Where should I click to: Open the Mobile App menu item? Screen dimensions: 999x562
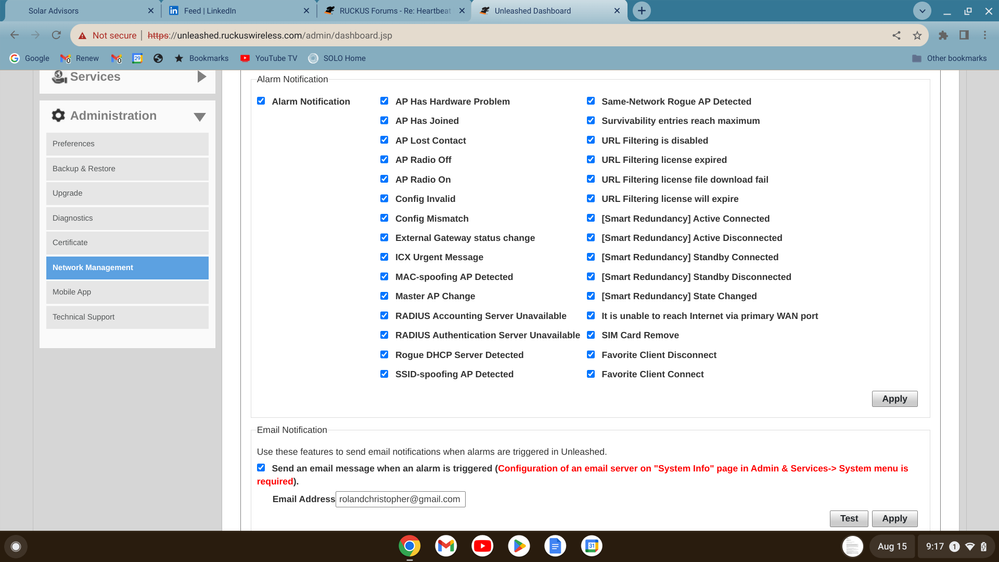[x=127, y=292]
